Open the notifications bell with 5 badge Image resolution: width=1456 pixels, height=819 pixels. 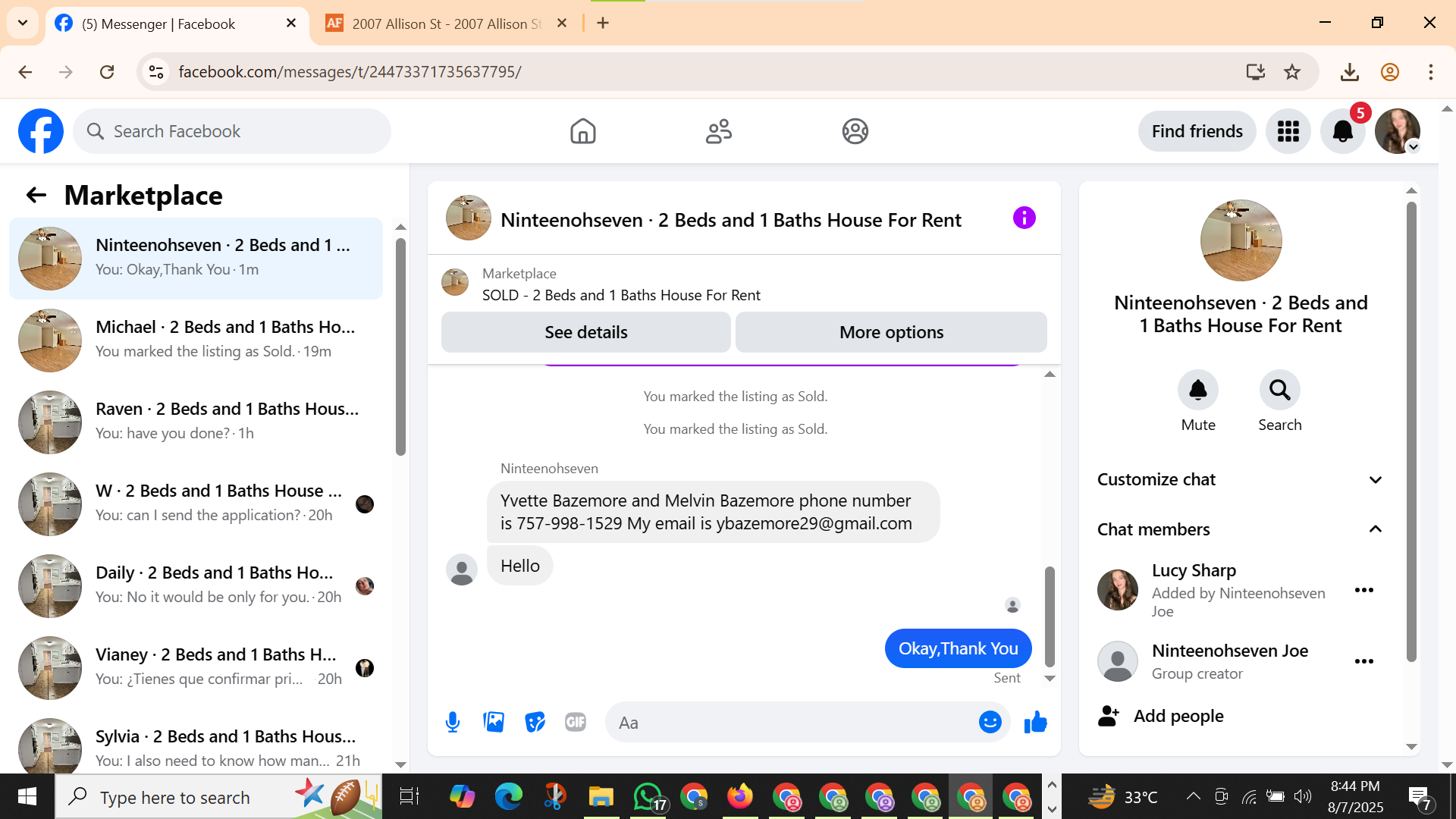click(1343, 131)
